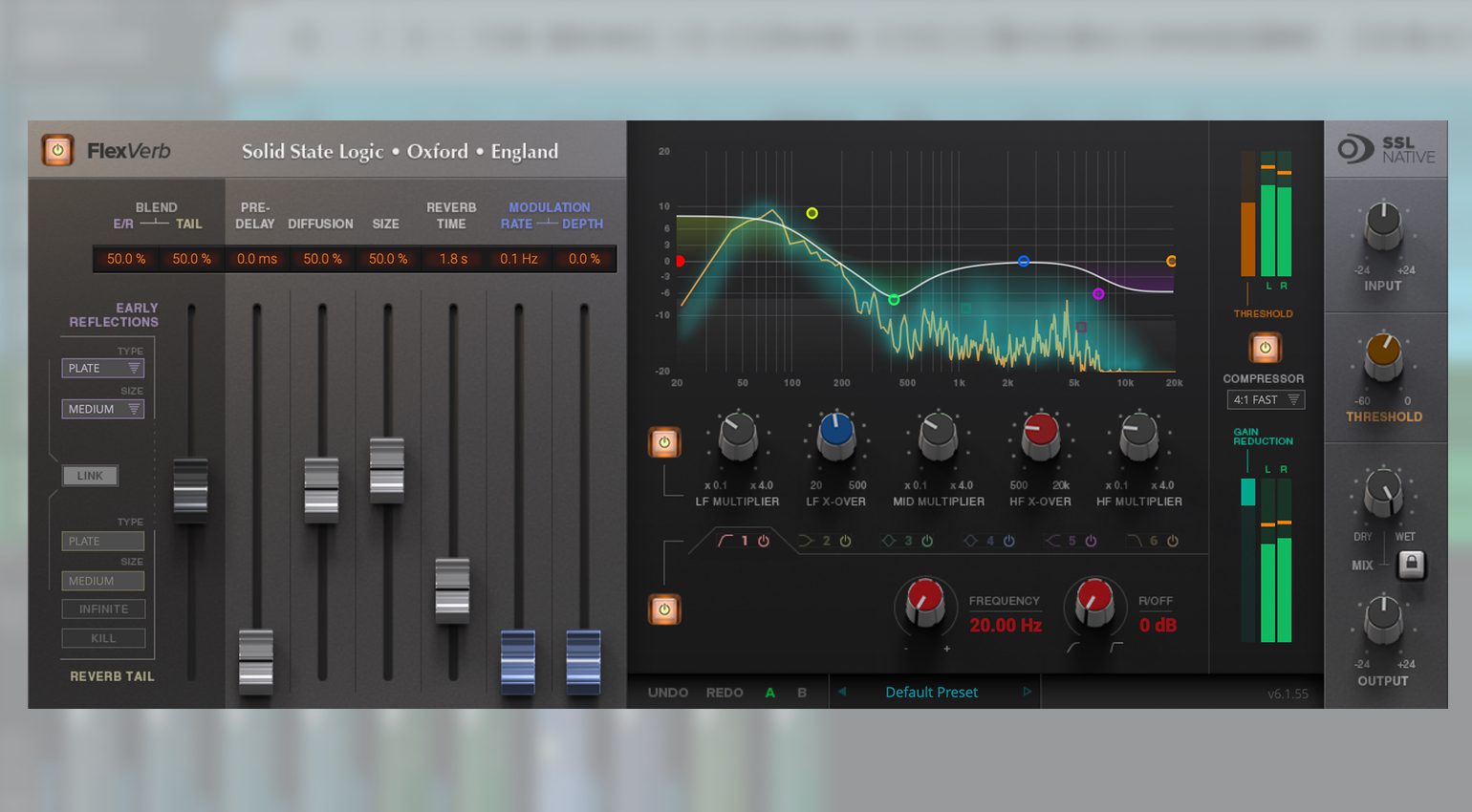Click the 0 dB R/OFF value

[1158, 626]
